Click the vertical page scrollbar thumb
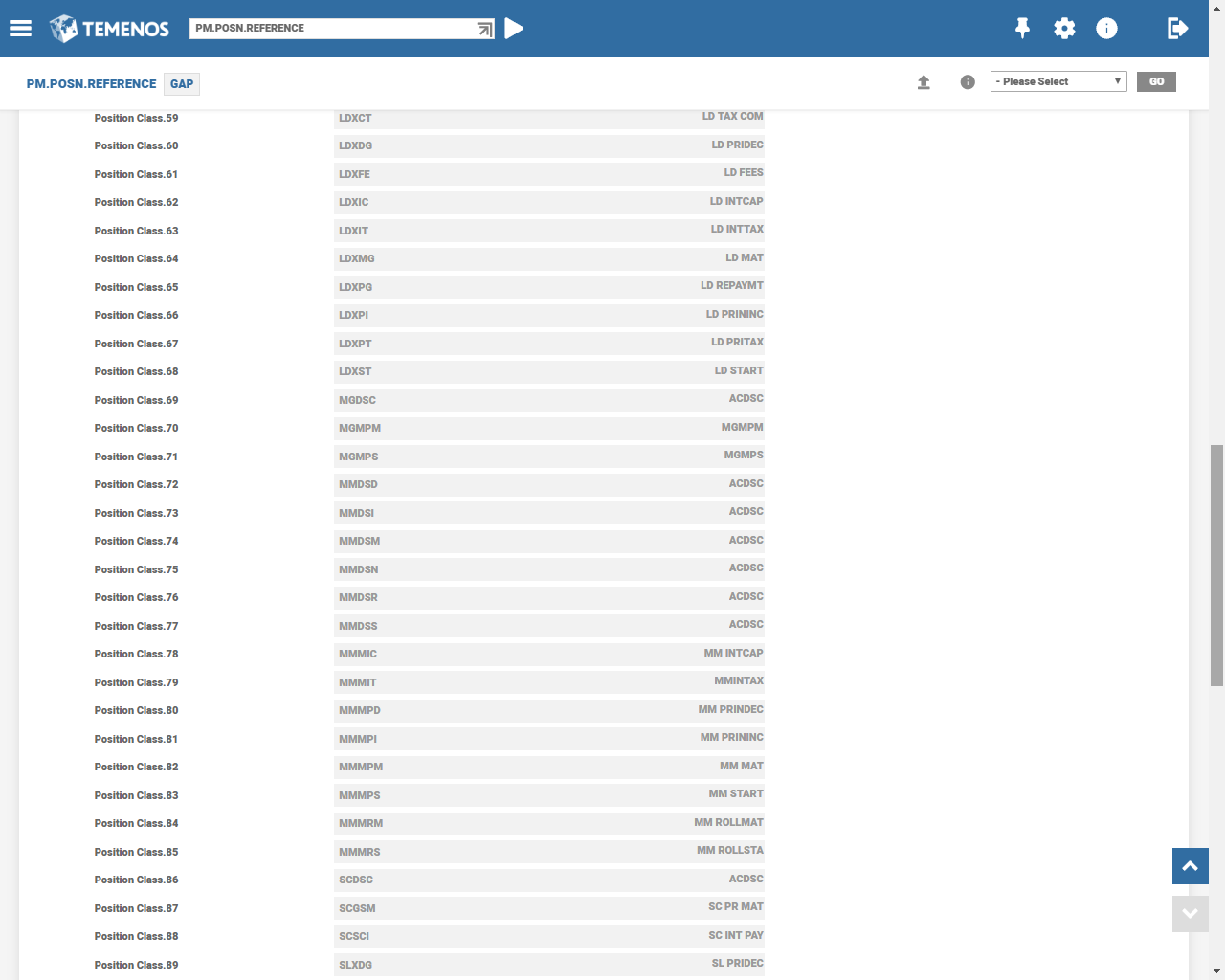This screenshot has width=1225, height=980. (x=1216, y=565)
